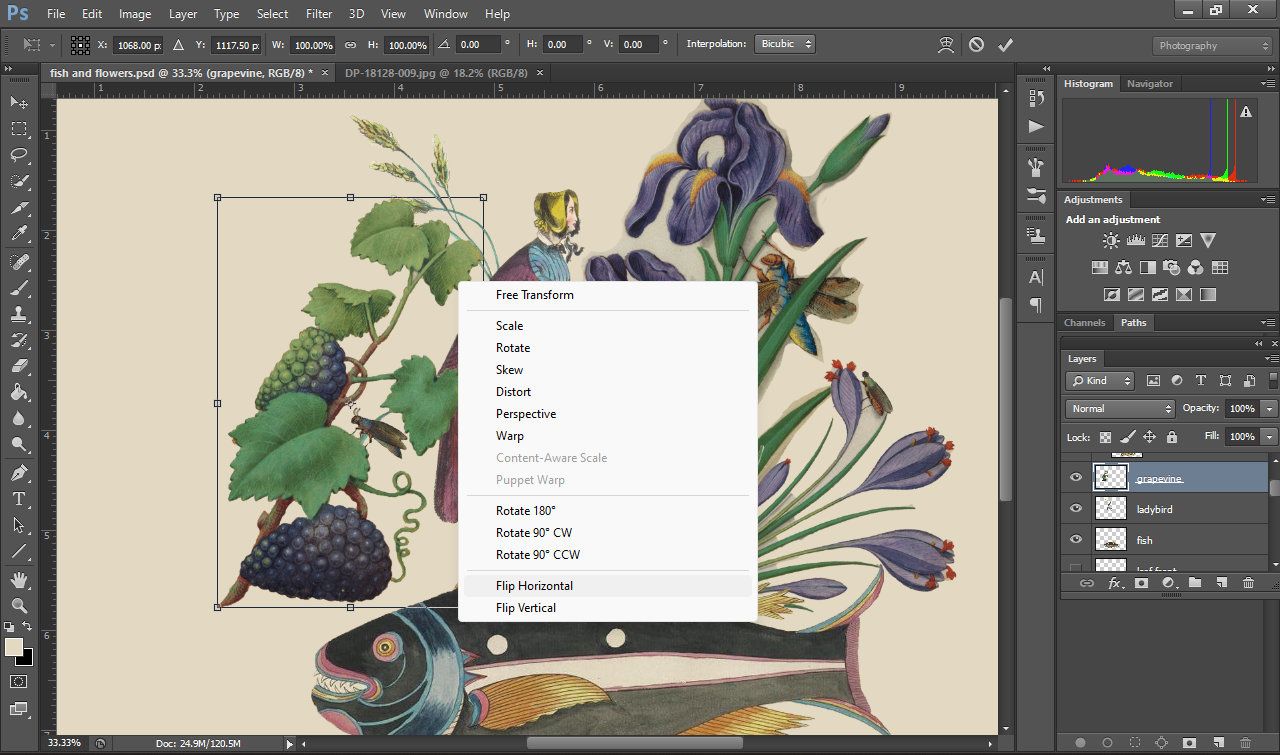Select the Lasso tool

point(19,155)
